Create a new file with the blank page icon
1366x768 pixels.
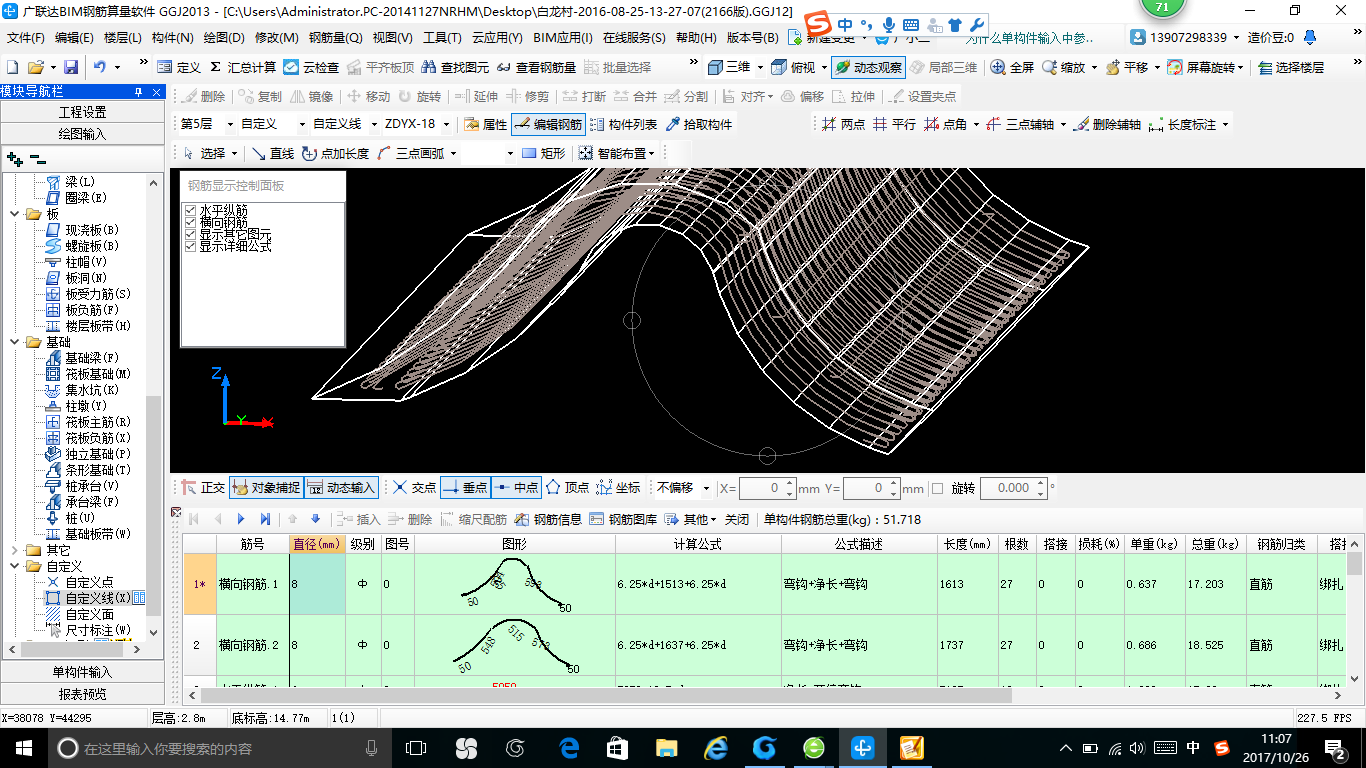[12, 67]
